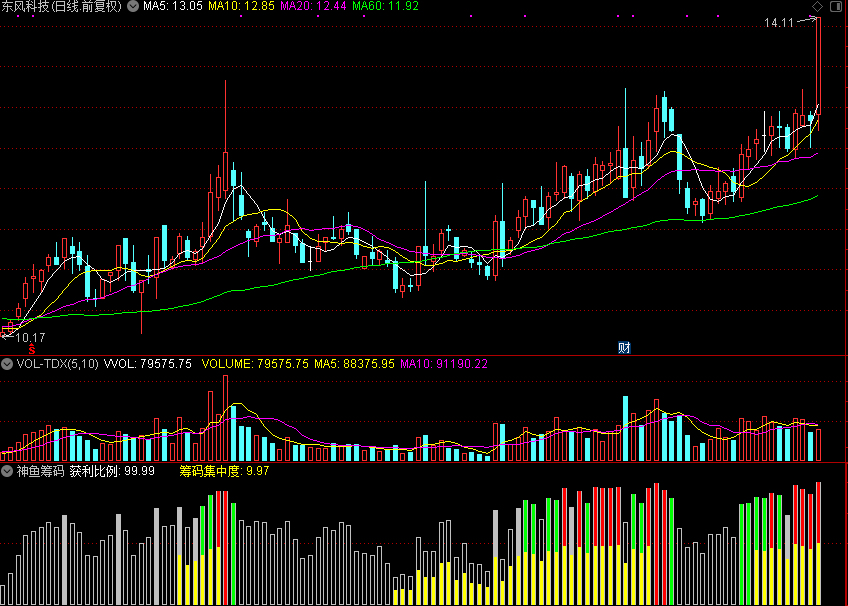This screenshot has height=606, width=848.
Task: Click the 10.17 low price label
Action: [30, 338]
